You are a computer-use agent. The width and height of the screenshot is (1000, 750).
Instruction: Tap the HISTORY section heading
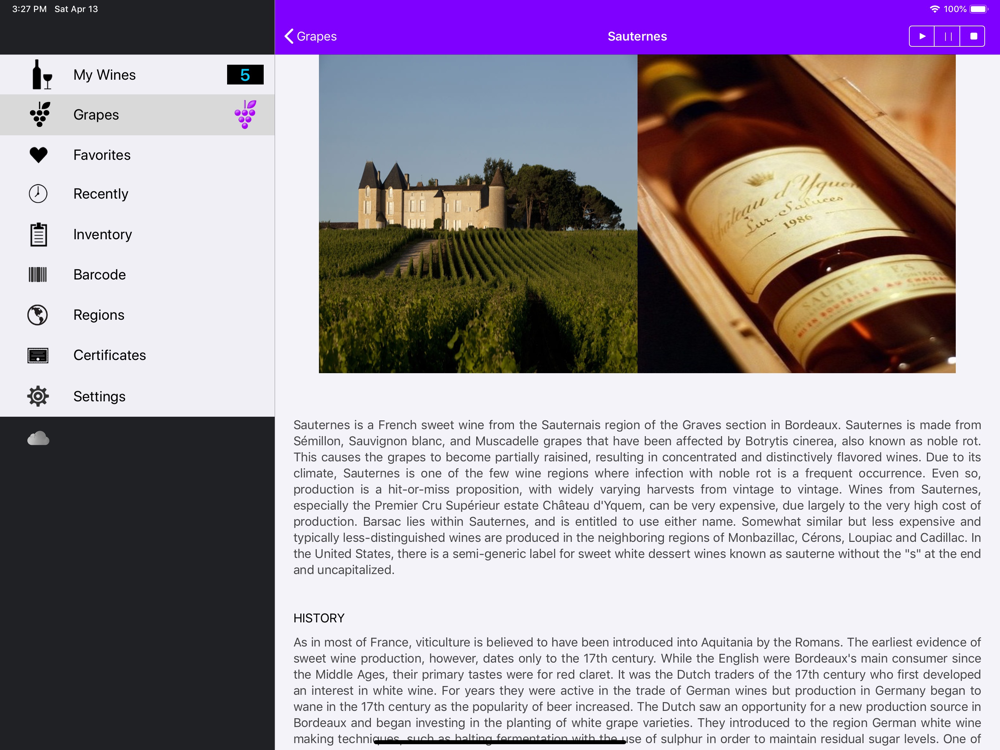(319, 618)
